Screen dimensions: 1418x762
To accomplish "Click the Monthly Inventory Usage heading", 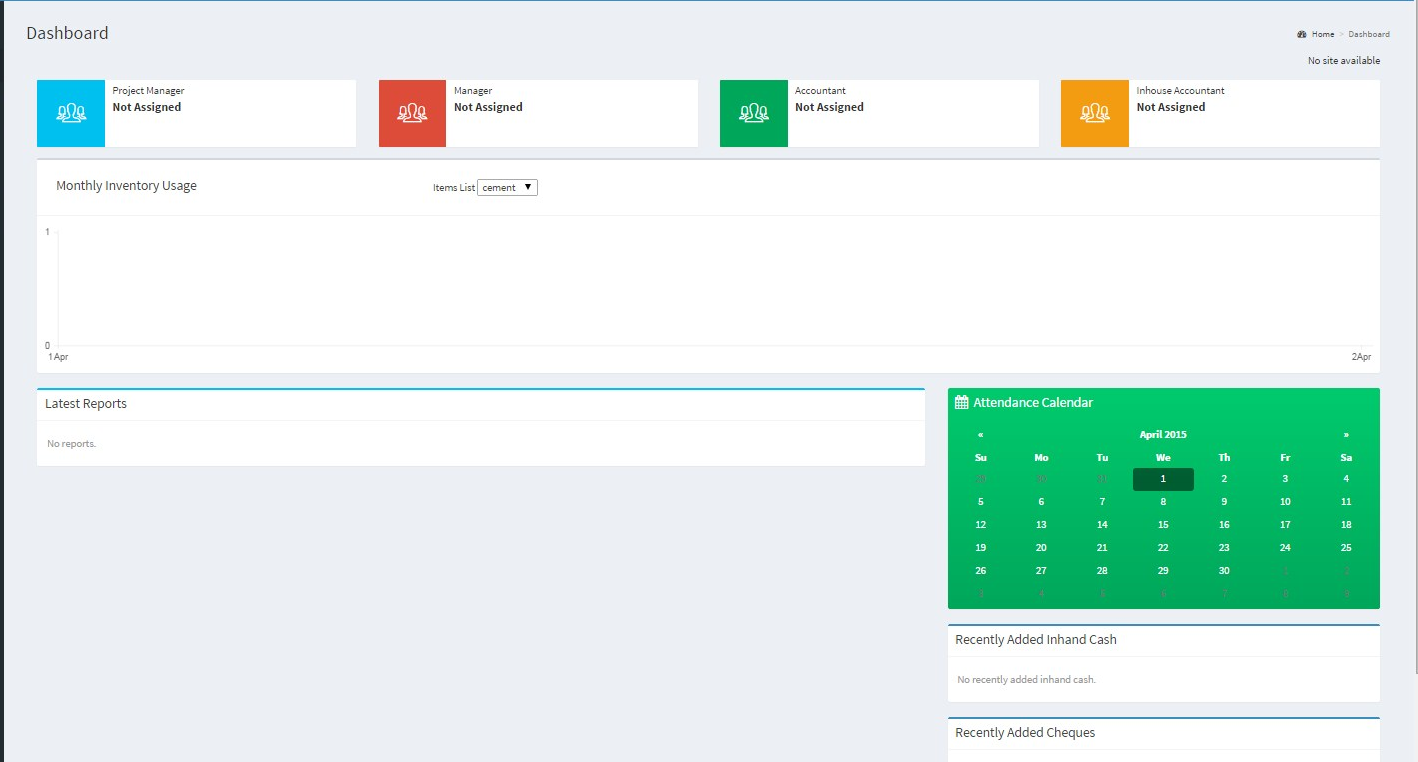I will [126, 186].
